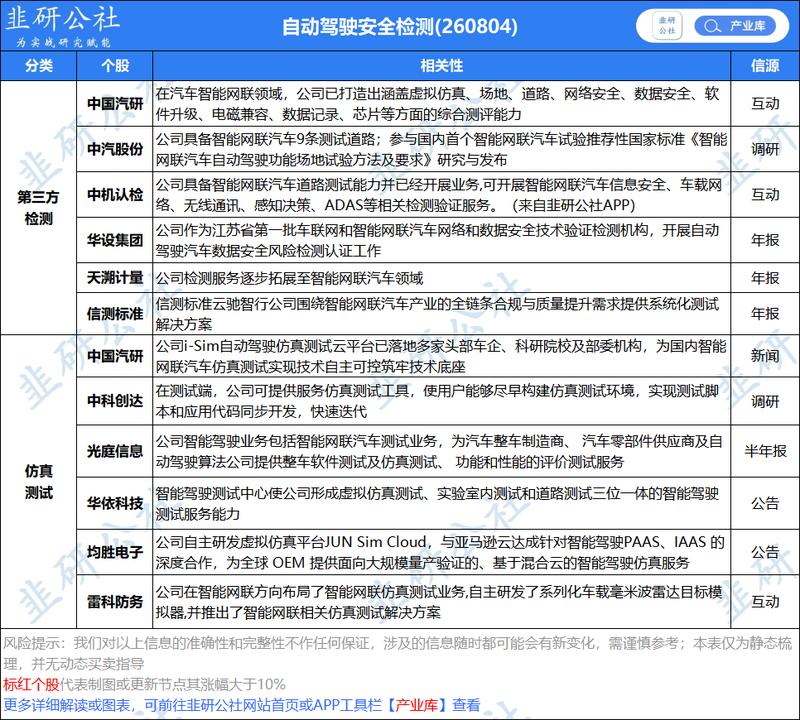Click the magnifier icon in 产业库 pill
The image size is (800, 720).
[712, 26]
